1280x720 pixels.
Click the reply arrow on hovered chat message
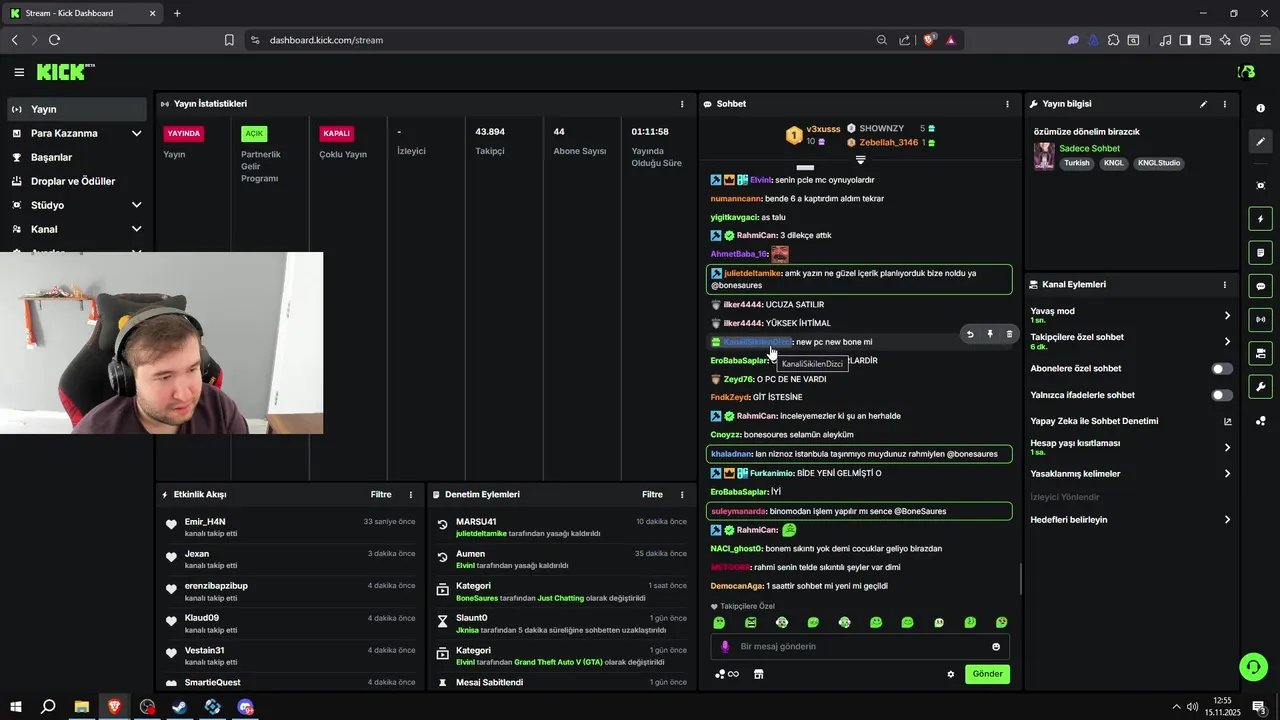[x=969, y=334]
